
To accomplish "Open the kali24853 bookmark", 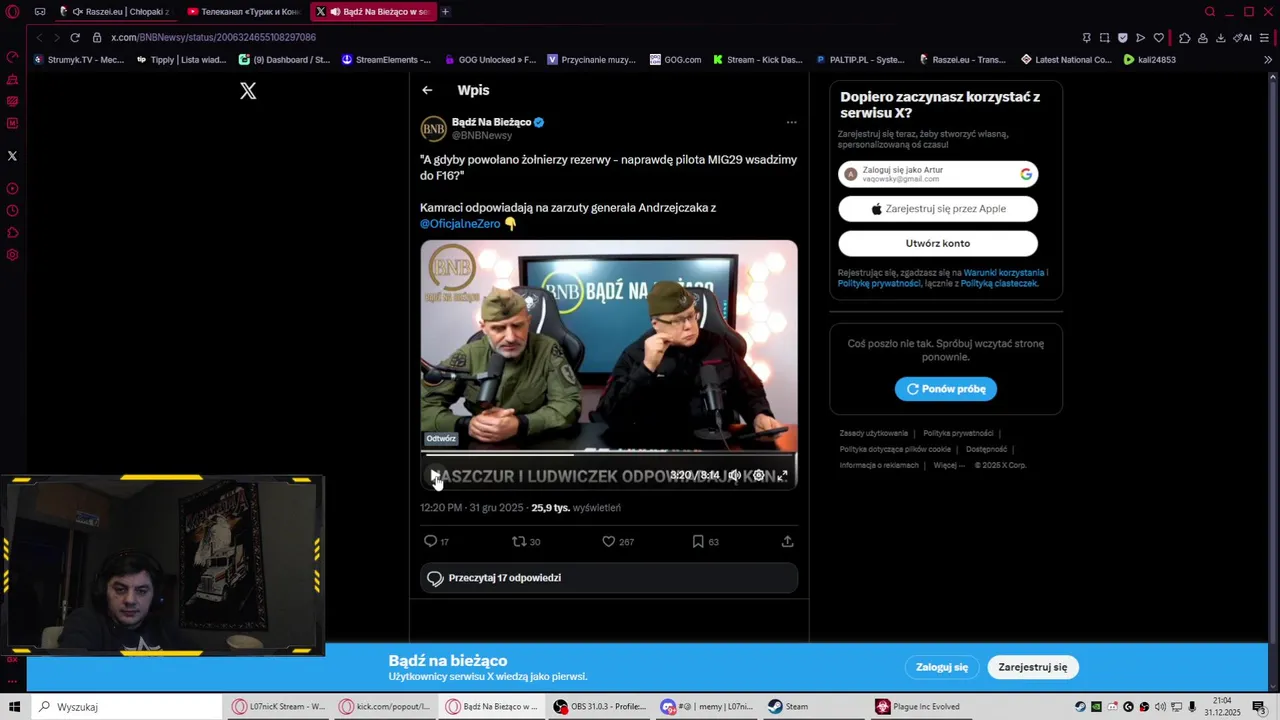I will click(1150, 60).
